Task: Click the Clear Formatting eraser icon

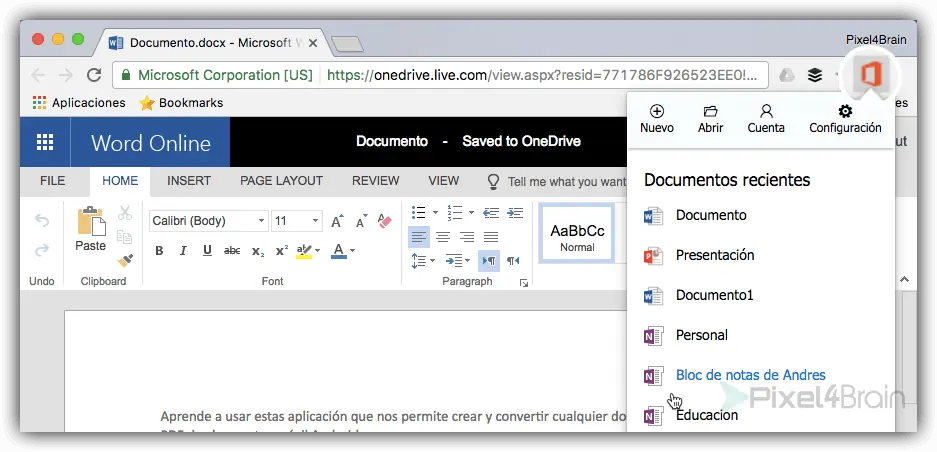Action: [x=384, y=221]
